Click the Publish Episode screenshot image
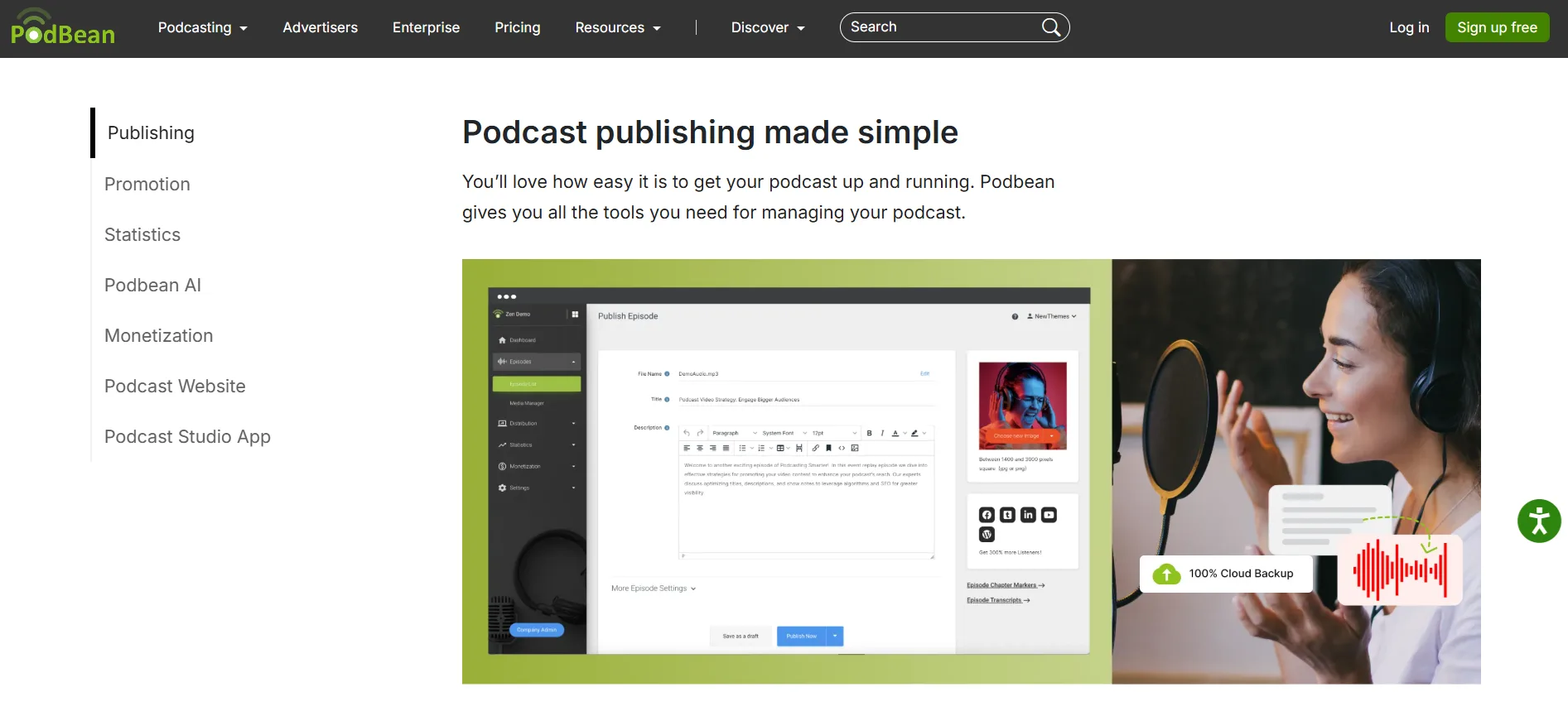The image size is (1568, 716). (x=789, y=471)
